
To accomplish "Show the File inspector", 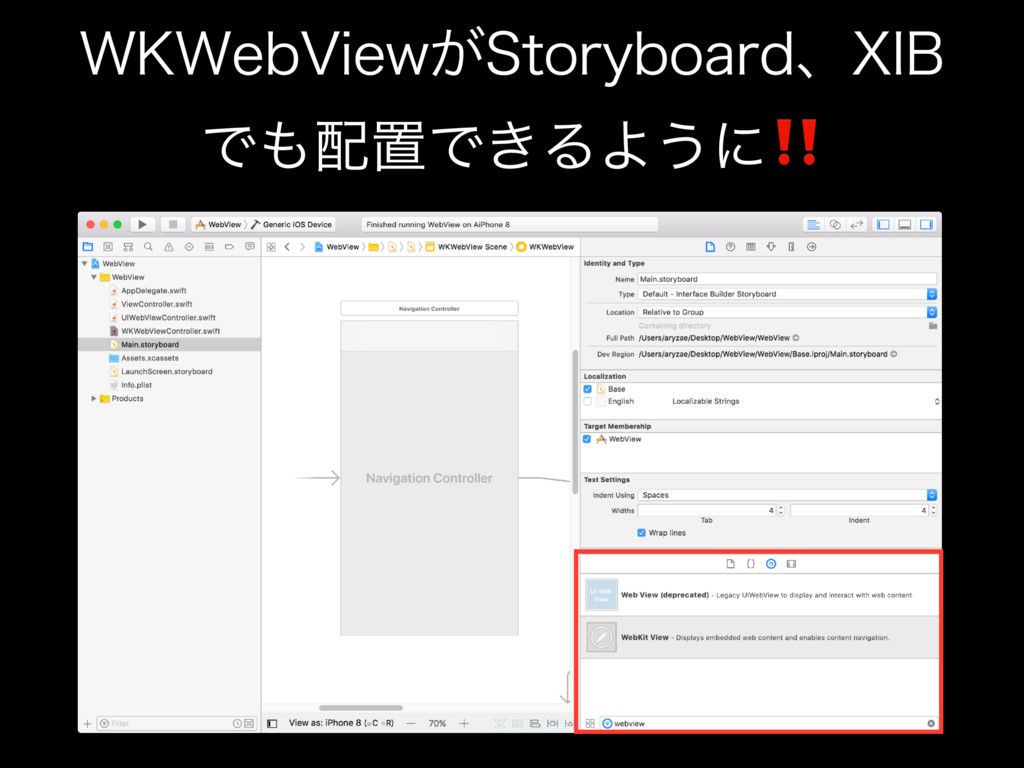I will pos(711,247).
